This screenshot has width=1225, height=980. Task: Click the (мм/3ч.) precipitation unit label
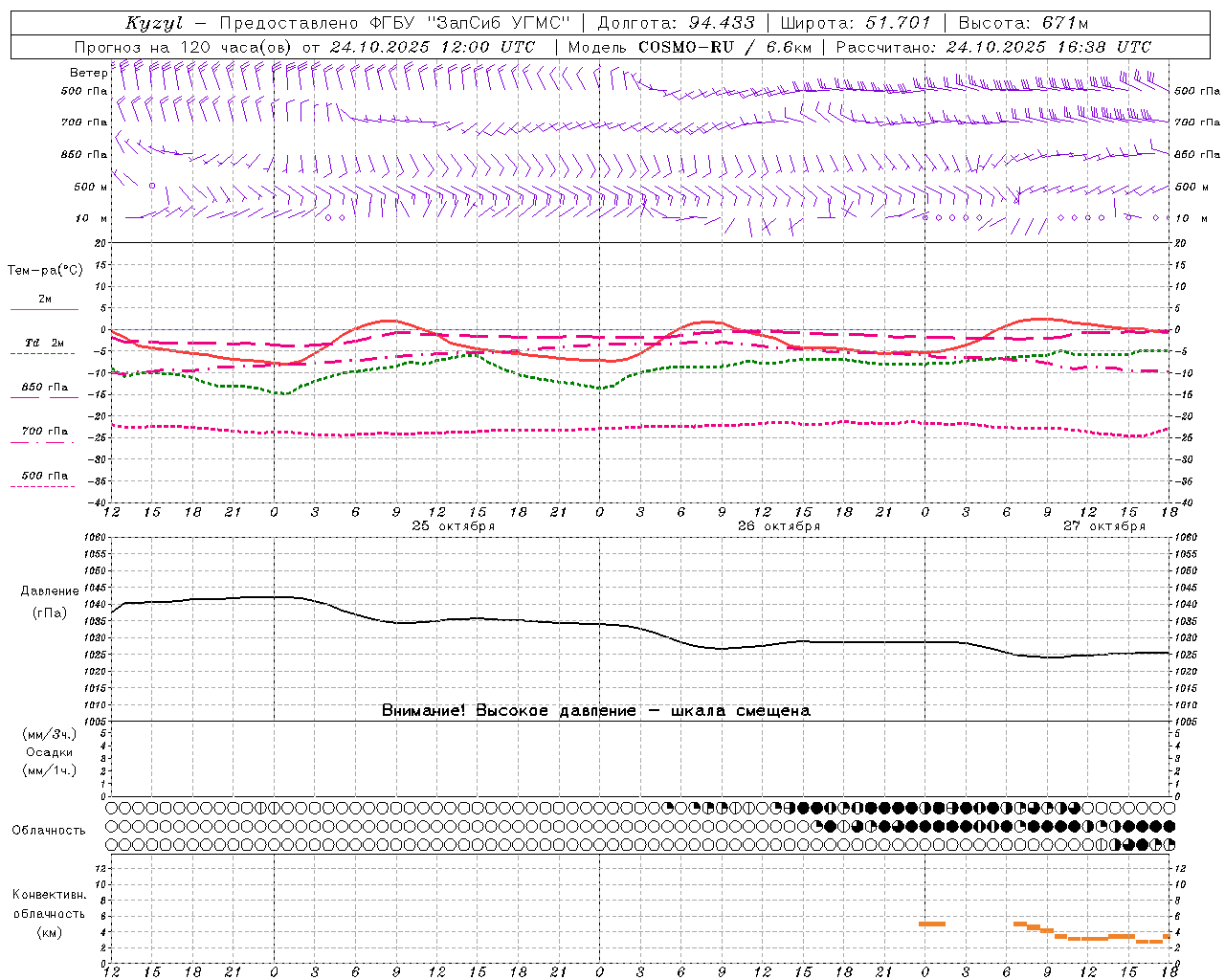(50, 734)
